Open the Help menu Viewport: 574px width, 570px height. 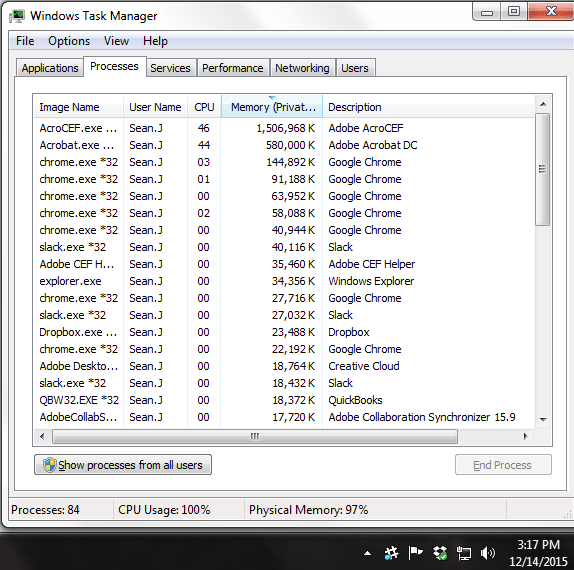(x=155, y=41)
